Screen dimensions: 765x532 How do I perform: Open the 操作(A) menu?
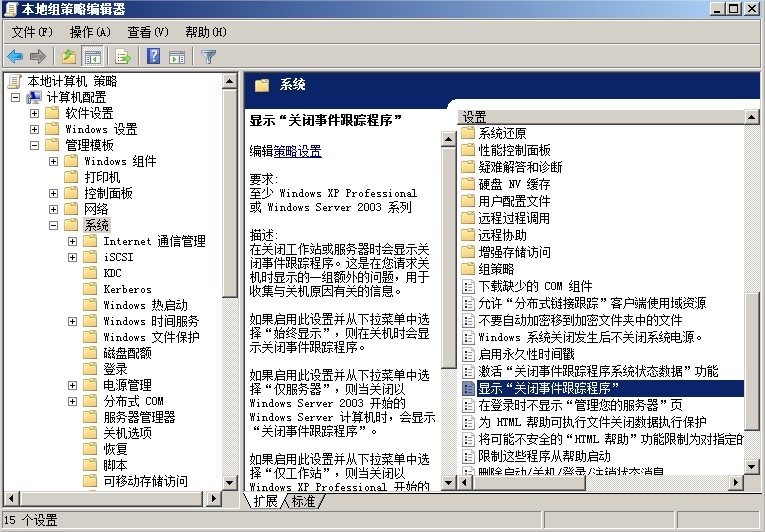click(x=88, y=32)
